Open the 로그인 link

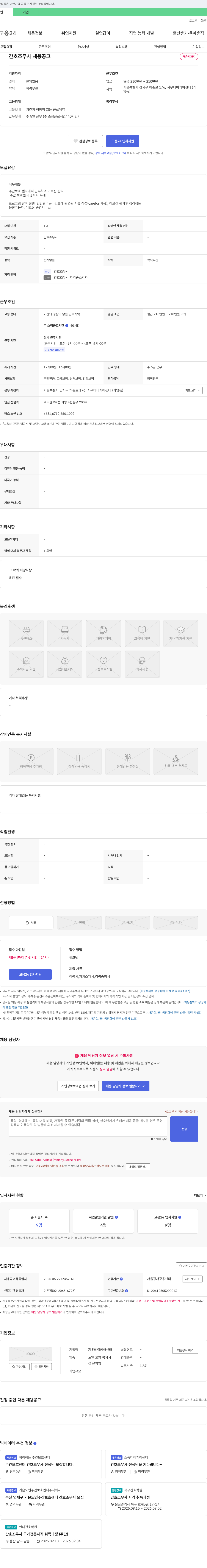(193, 21)
